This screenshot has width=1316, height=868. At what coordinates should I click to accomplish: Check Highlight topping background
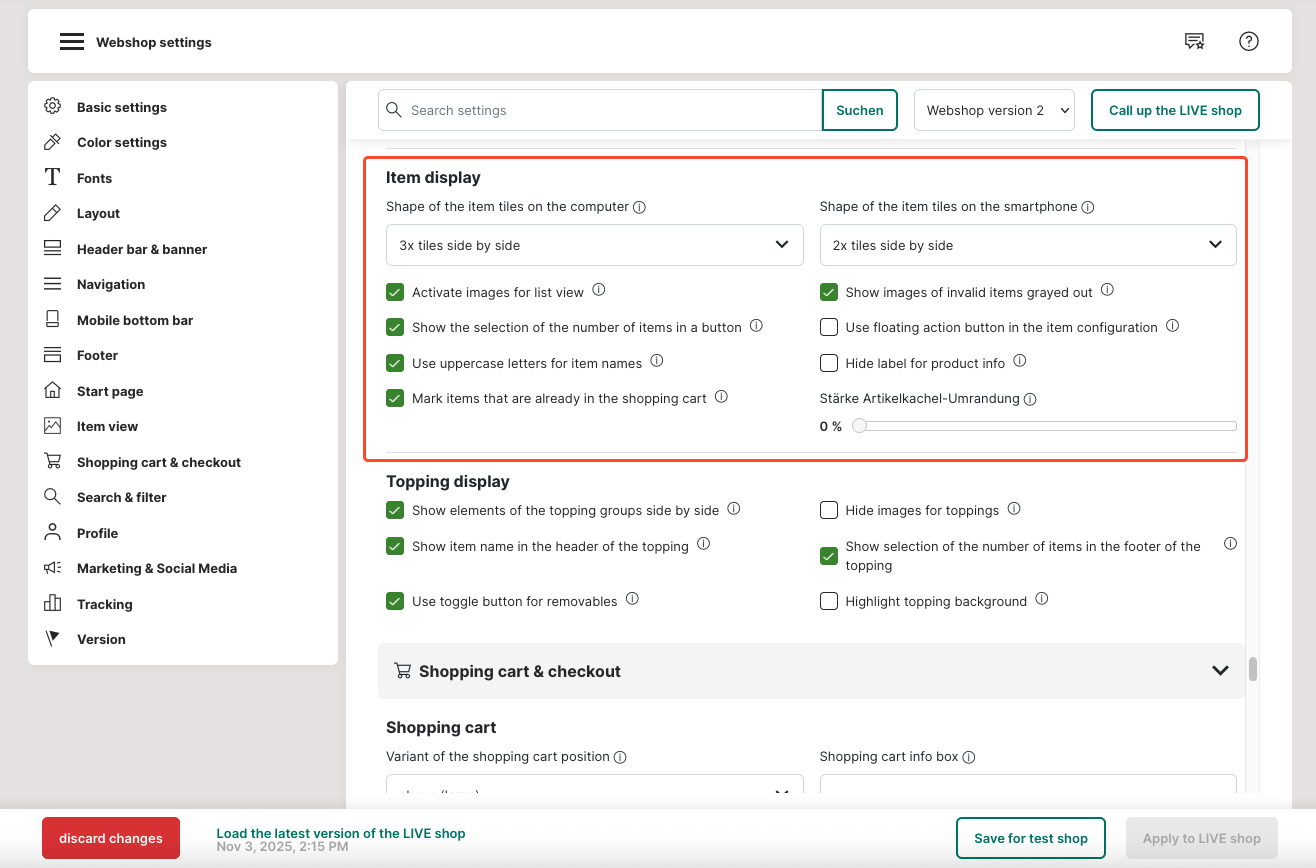828,601
